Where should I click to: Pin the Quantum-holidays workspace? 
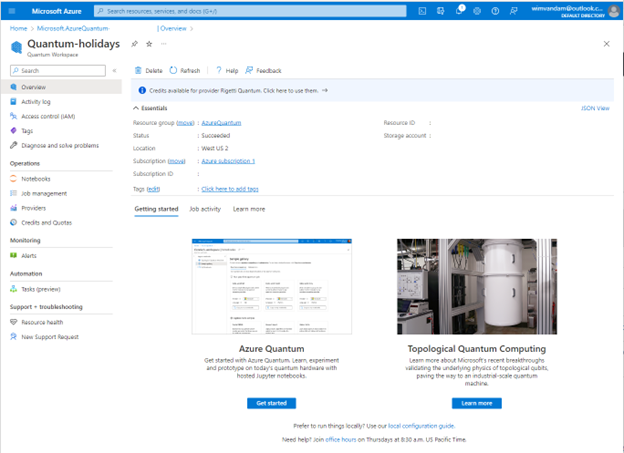[134, 44]
